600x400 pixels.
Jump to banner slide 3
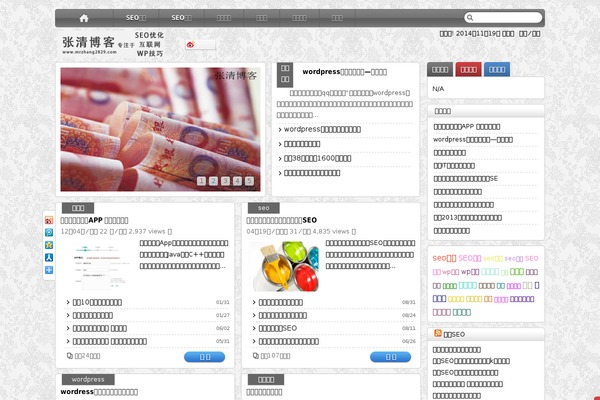[225, 181]
